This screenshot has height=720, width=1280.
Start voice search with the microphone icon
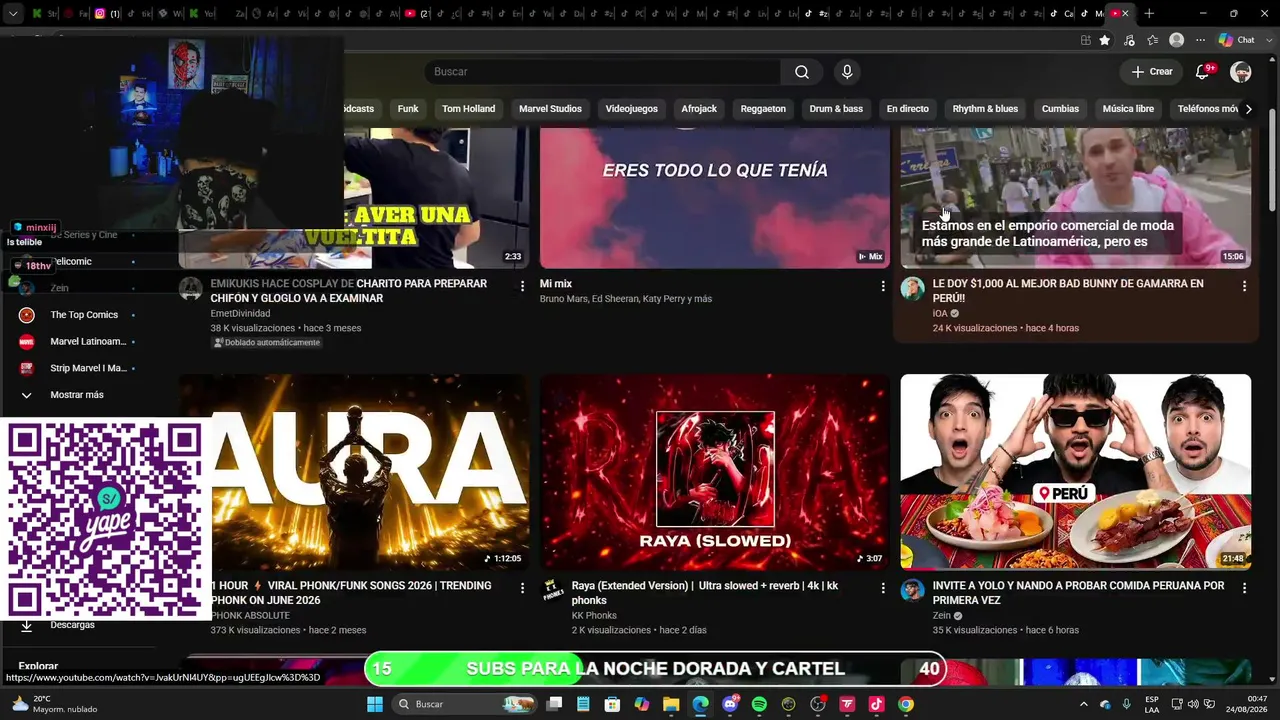tap(847, 72)
